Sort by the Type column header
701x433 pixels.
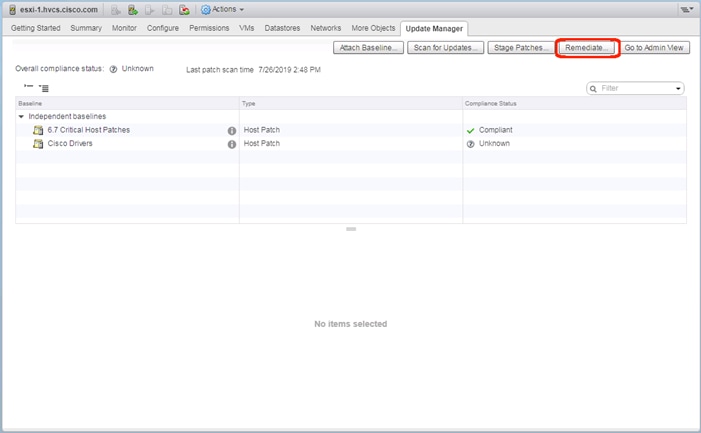click(x=351, y=103)
